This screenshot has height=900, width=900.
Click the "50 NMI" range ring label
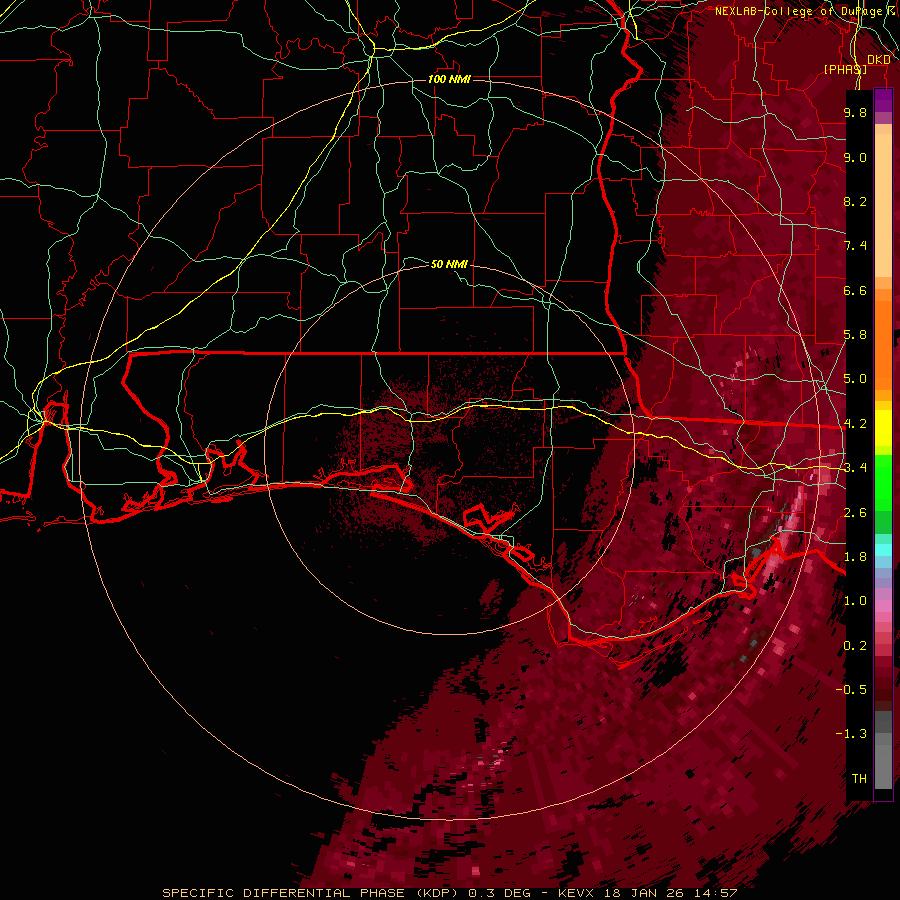pos(449,264)
